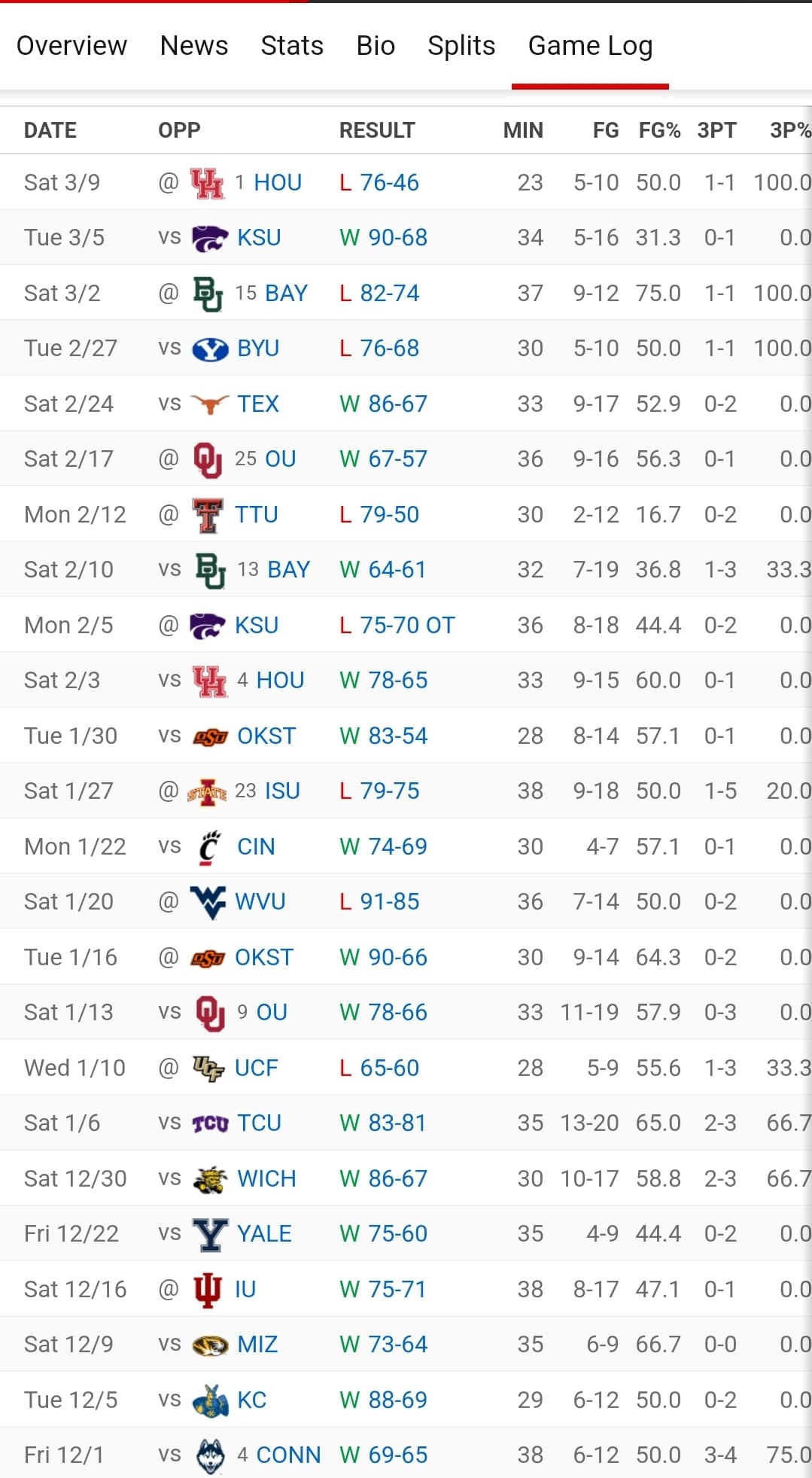This screenshot has height=1478, width=812.
Task: Select the BYU logo icon
Action: (210, 349)
